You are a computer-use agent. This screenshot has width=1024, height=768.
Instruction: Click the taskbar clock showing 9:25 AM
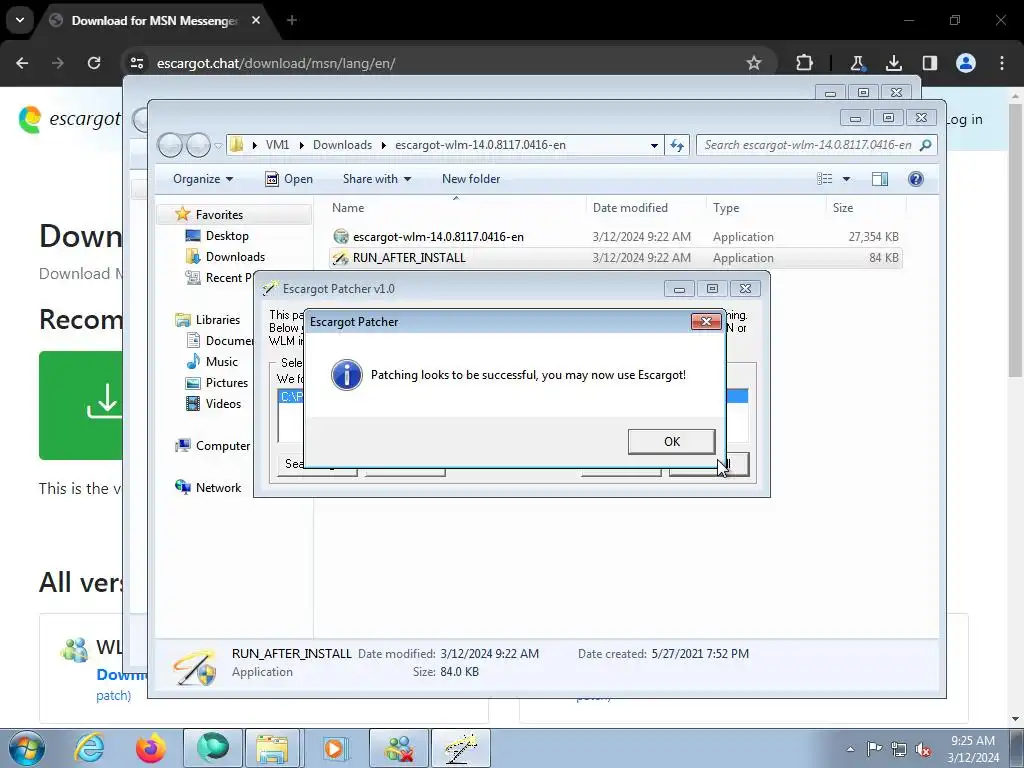tap(973, 749)
